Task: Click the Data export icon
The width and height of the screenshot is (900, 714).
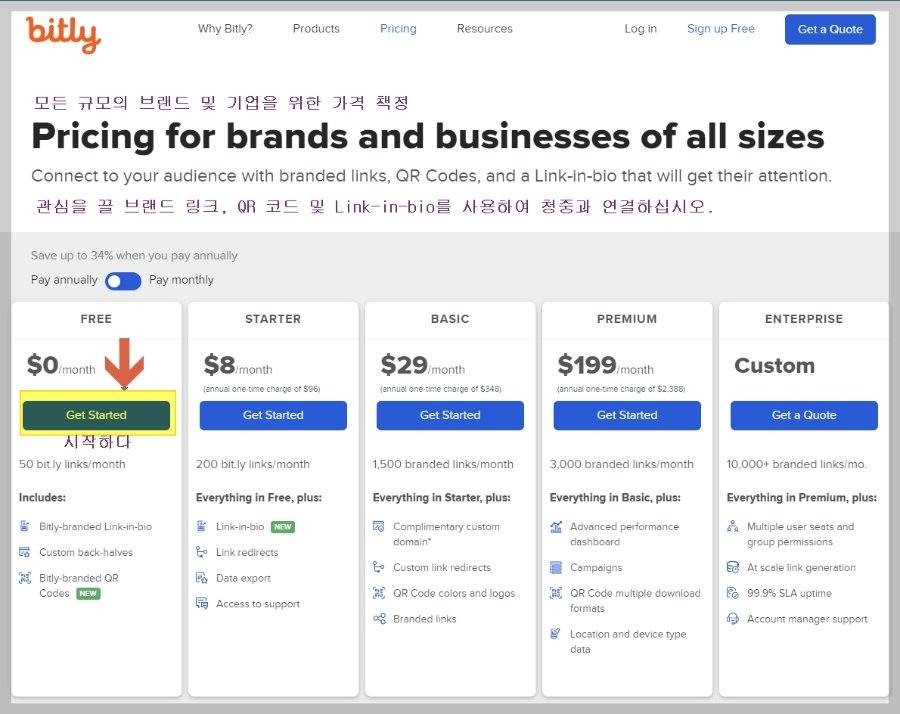Action: tap(201, 578)
